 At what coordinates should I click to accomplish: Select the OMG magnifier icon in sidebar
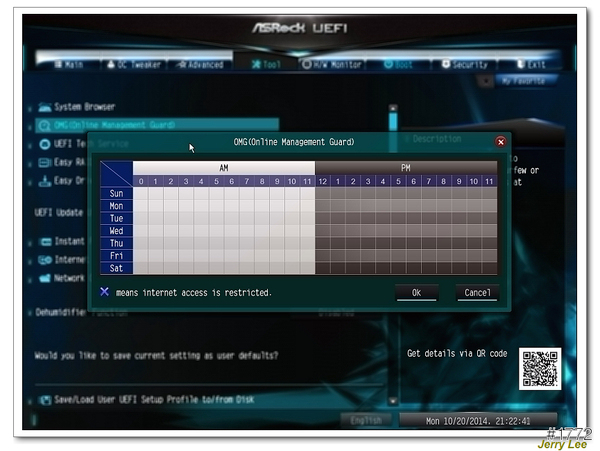pos(46,125)
